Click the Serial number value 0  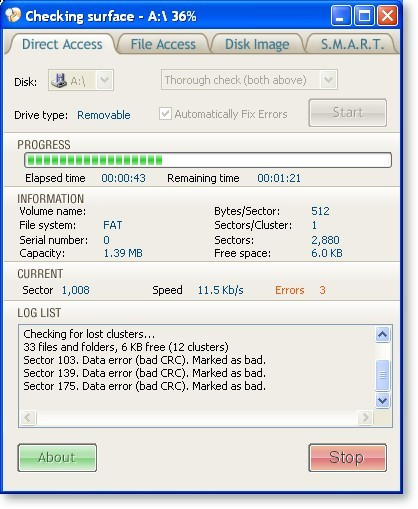(x=106, y=240)
